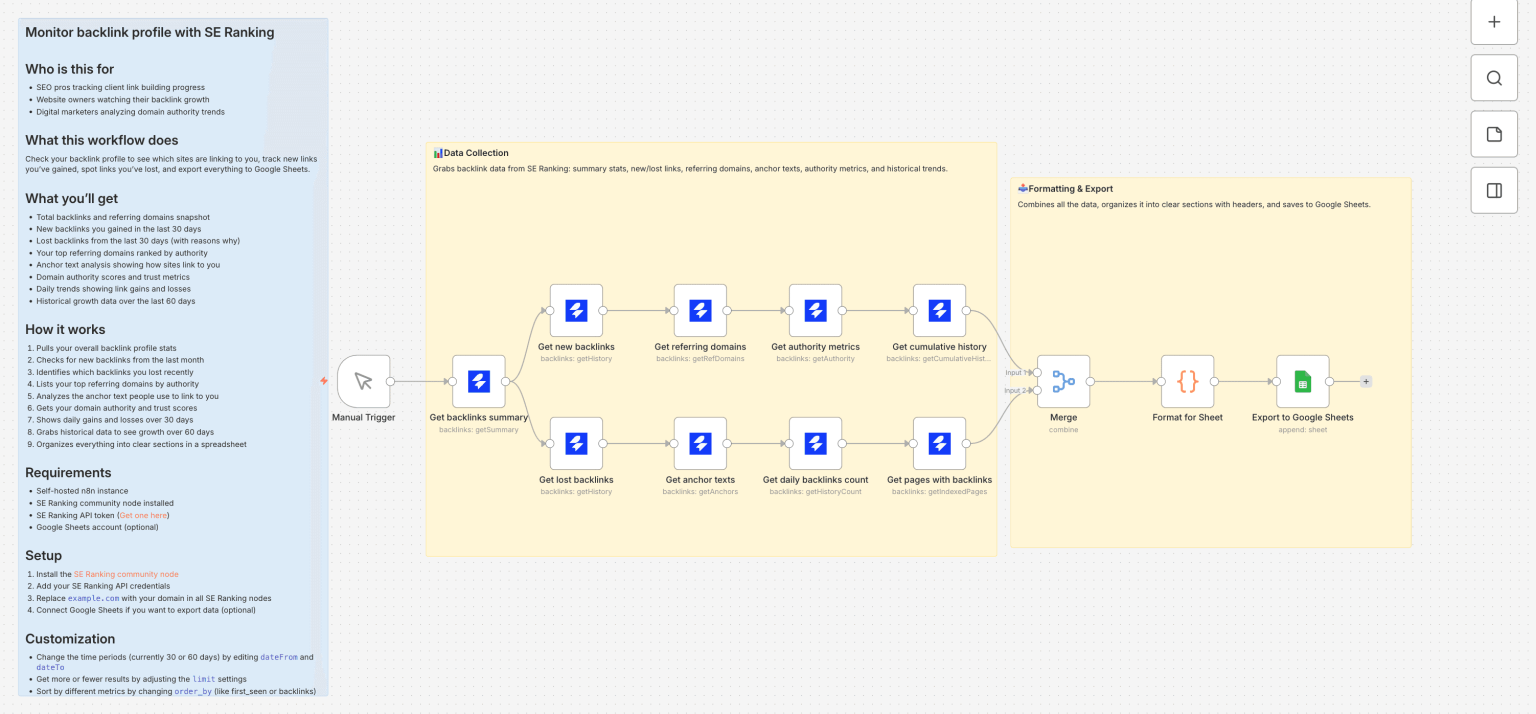Click the 'Who is this for' heading

point(70,69)
